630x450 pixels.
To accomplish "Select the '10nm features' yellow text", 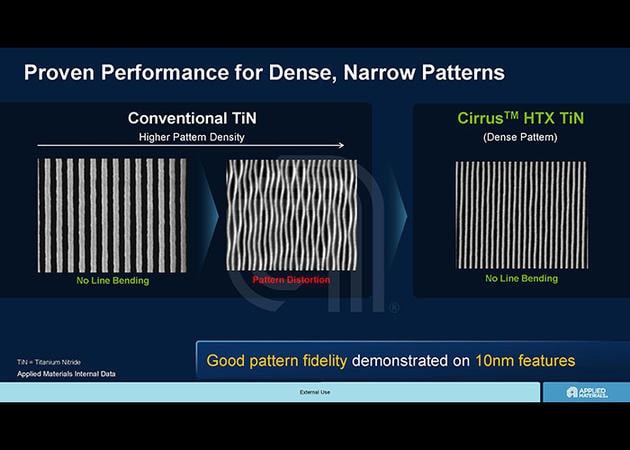I will coord(525,360).
